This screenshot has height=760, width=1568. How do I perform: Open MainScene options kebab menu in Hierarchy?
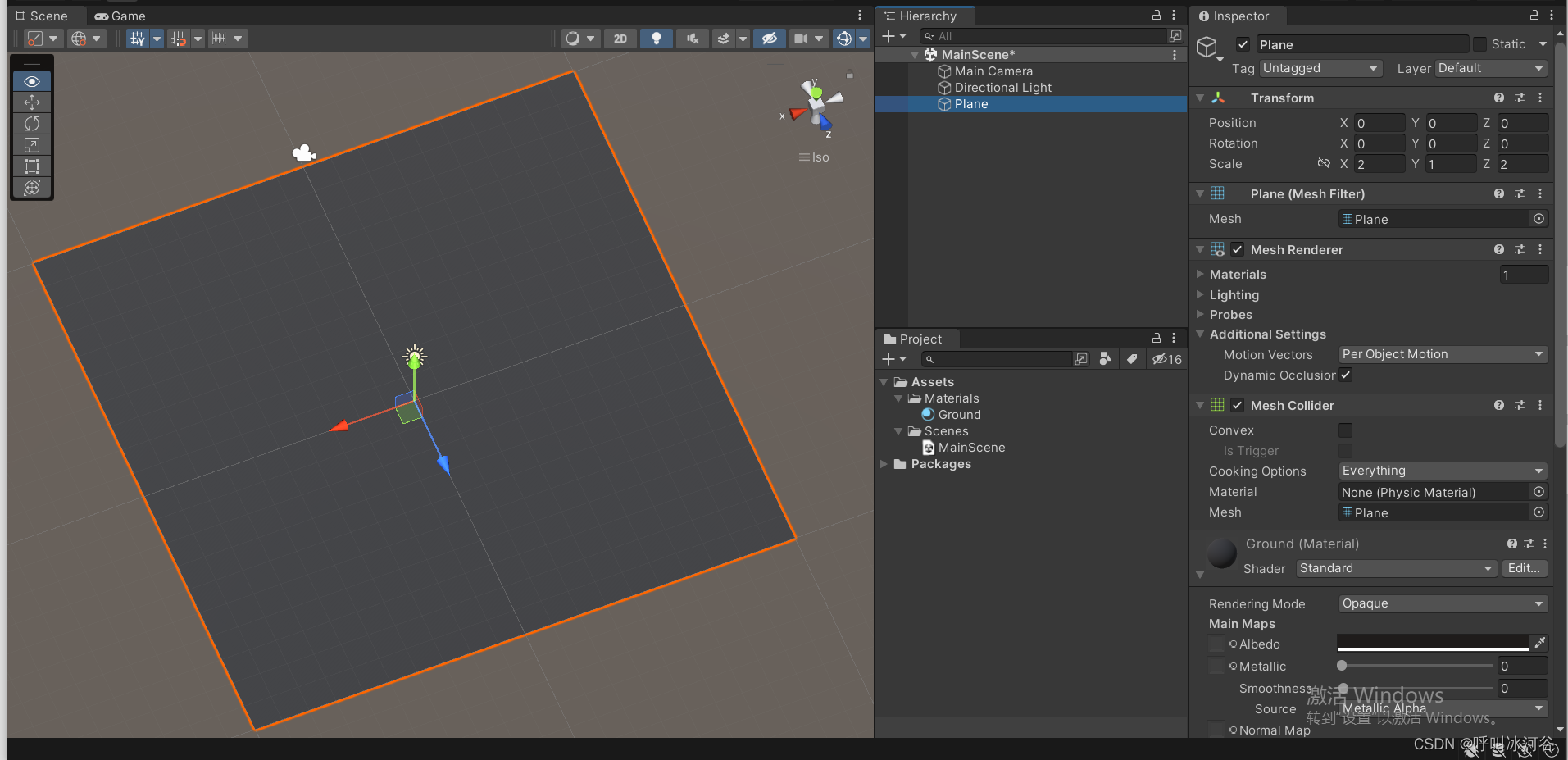coord(1175,54)
